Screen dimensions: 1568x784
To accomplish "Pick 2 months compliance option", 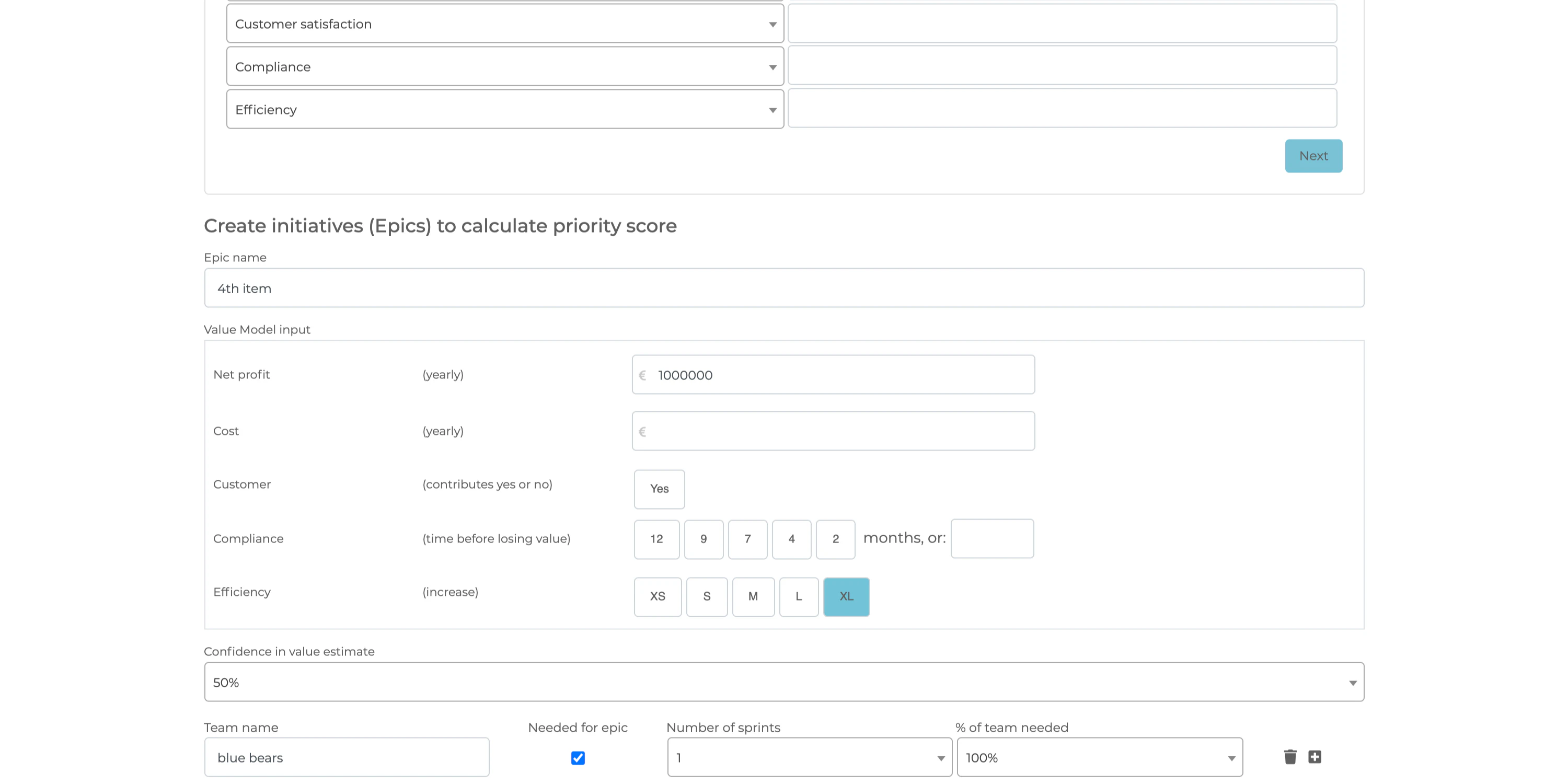I will [x=835, y=539].
